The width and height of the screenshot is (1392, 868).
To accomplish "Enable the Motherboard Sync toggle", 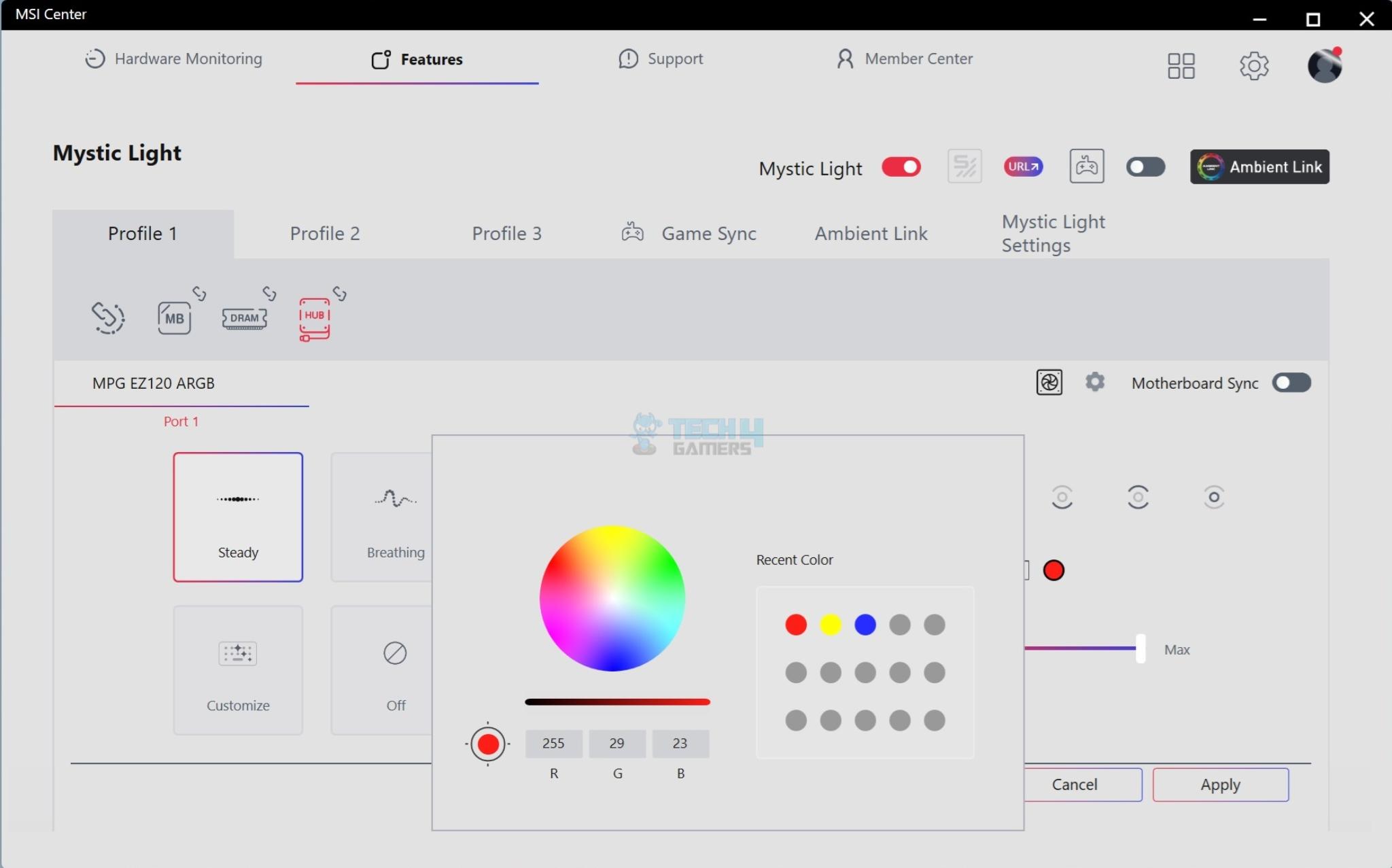I will click(1291, 383).
